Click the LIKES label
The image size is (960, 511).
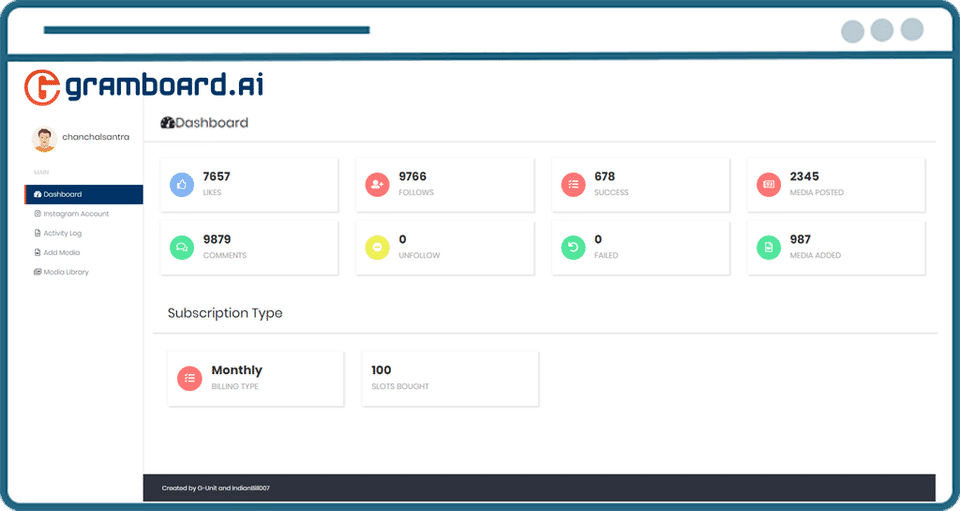212,193
